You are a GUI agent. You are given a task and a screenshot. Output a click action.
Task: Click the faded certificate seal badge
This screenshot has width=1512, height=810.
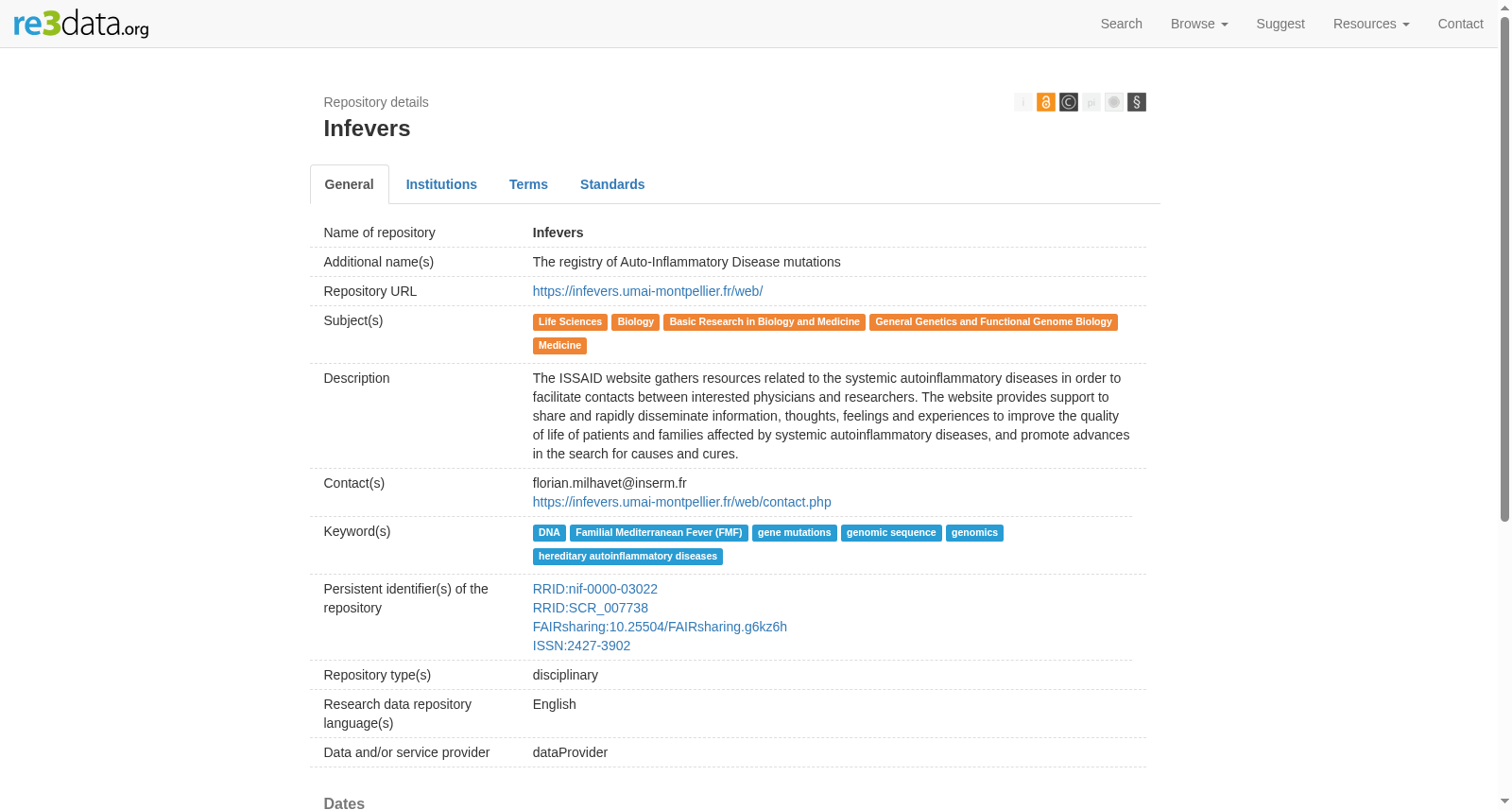[x=1114, y=102]
